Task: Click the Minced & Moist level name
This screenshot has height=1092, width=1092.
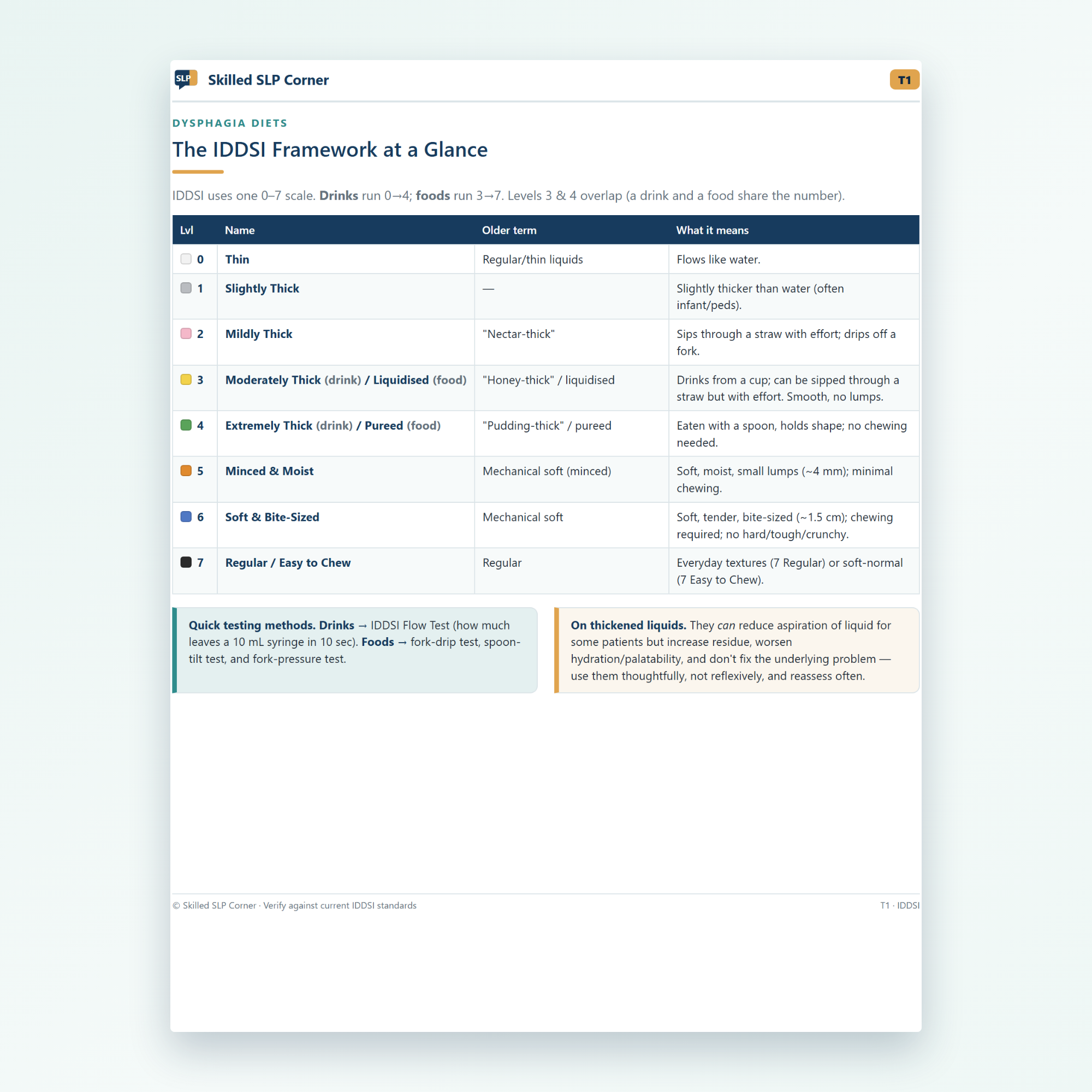Action: point(270,471)
